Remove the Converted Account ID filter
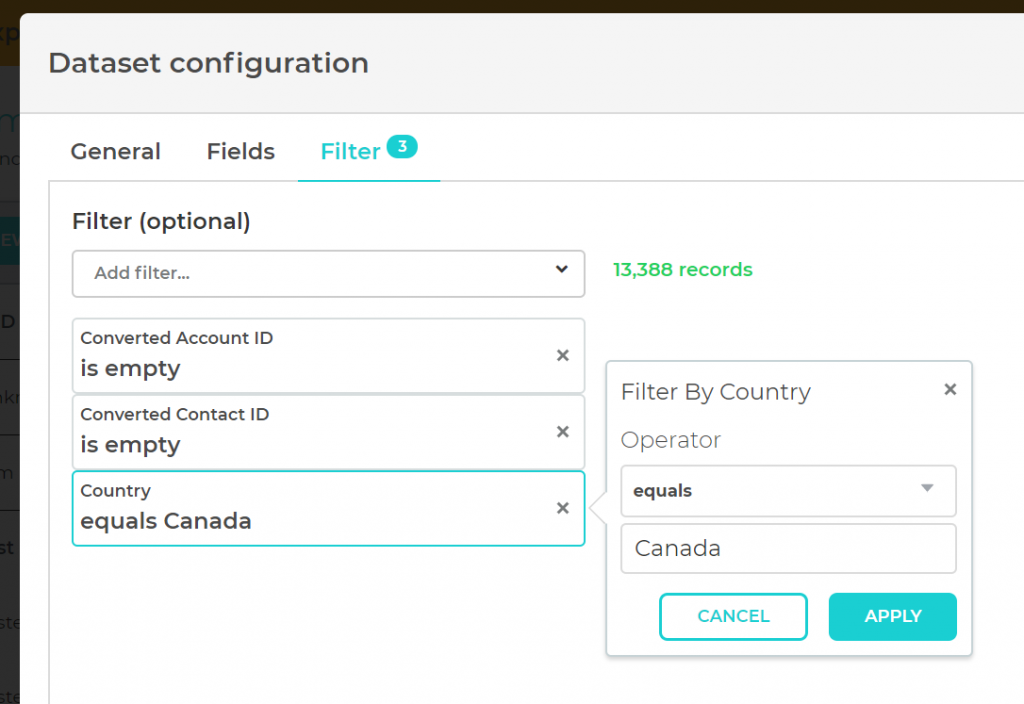1024x704 pixels. pyautogui.click(x=563, y=355)
